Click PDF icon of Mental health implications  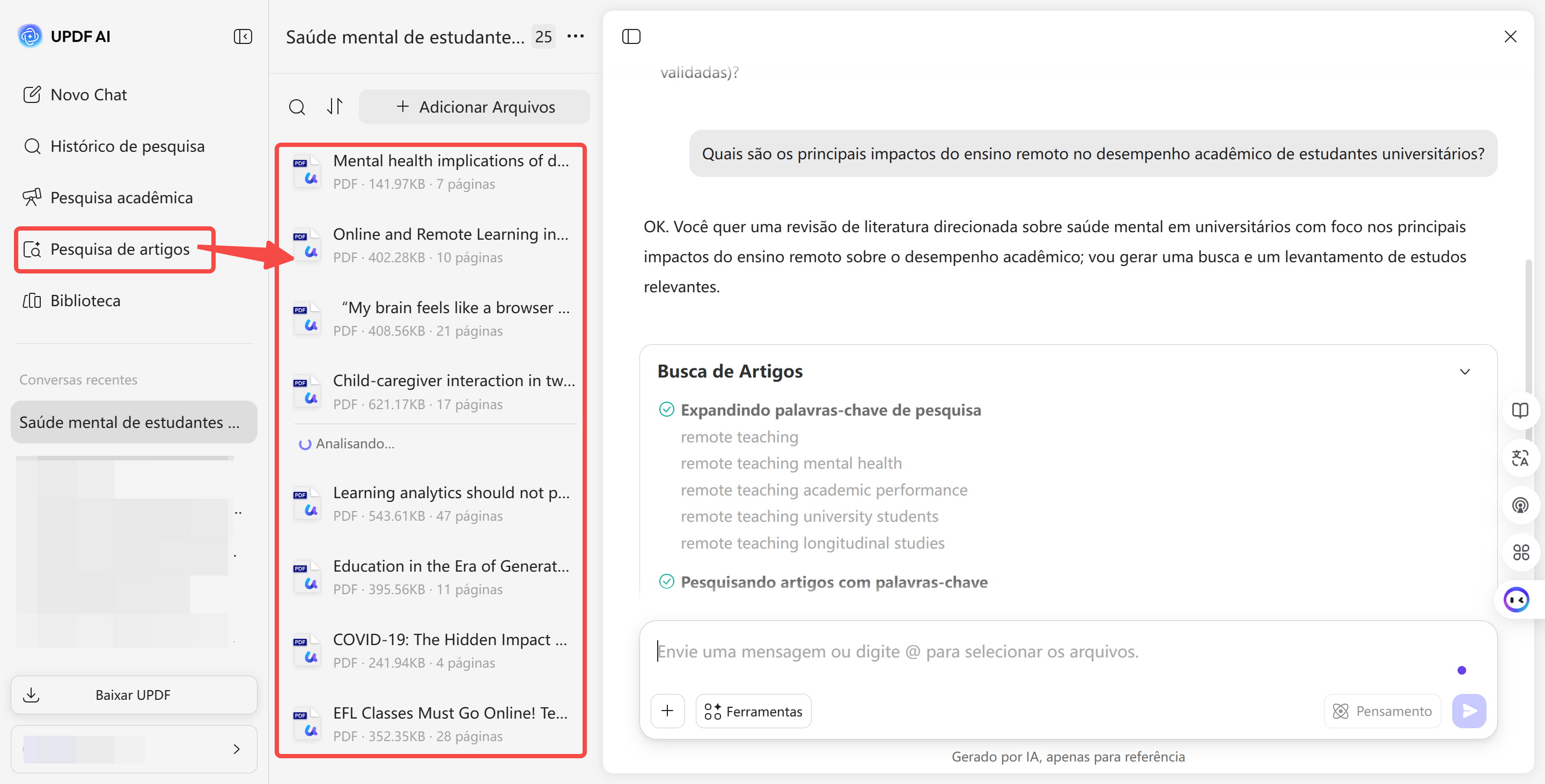tap(307, 172)
